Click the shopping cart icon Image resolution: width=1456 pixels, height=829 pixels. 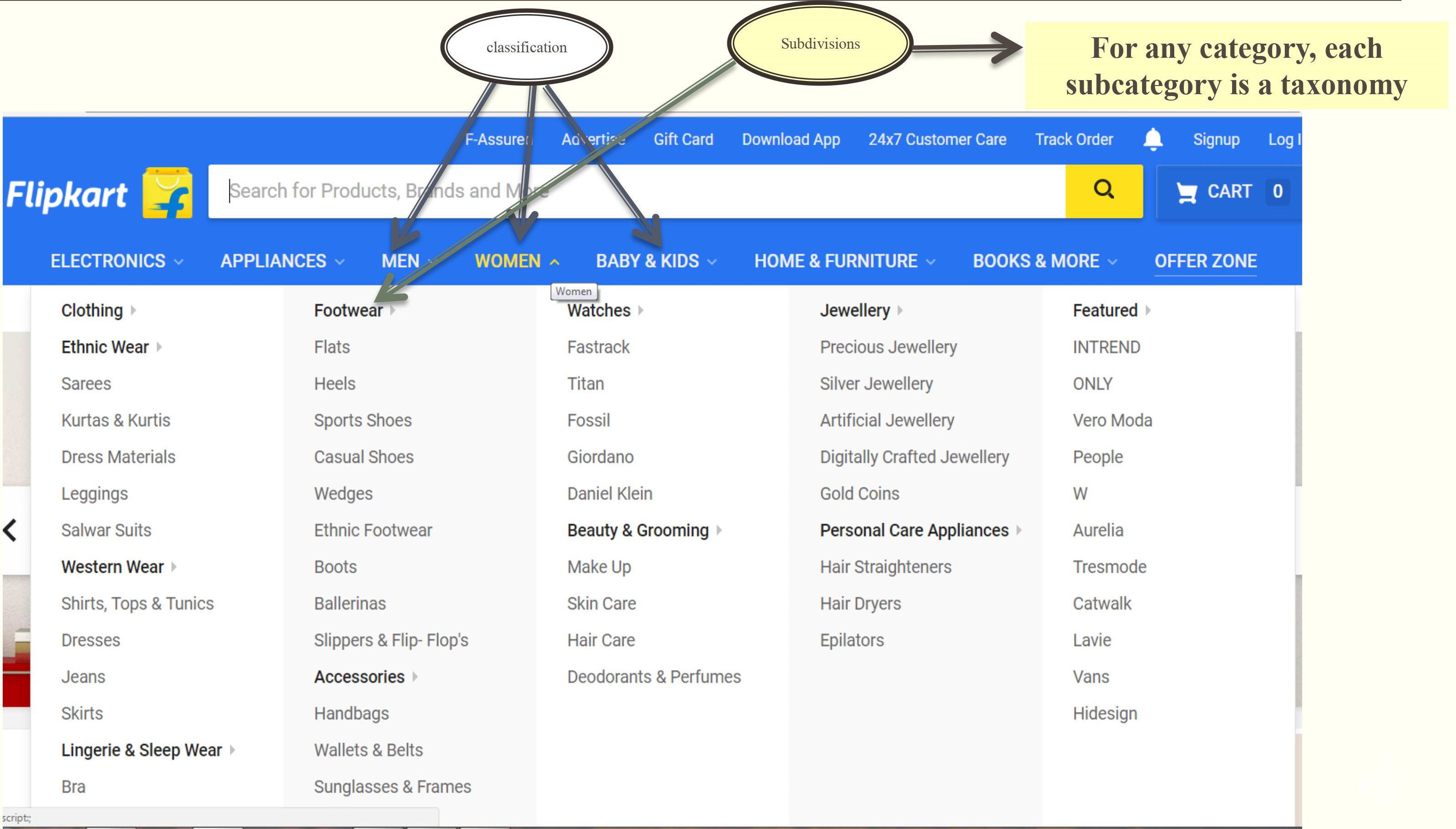click(x=1187, y=192)
